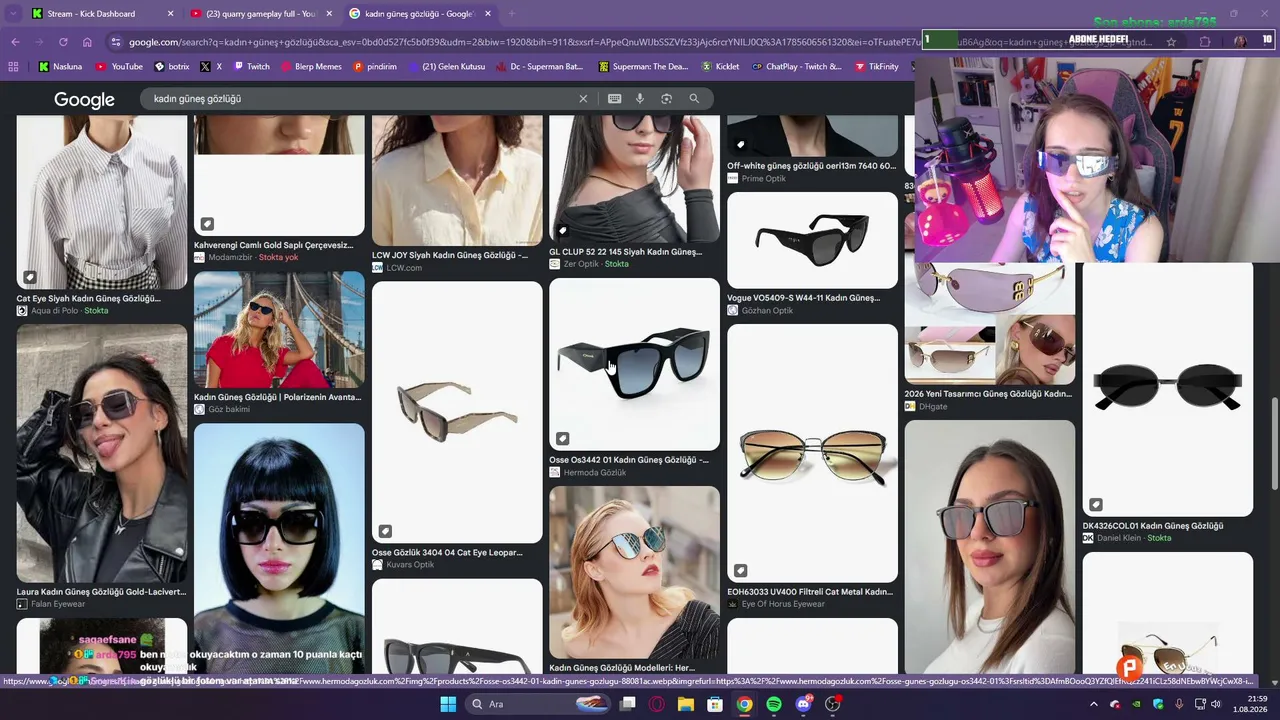
Task: Open Laura Kadın Güneş Gözlüğü Gold-Lacivert image
Action: click(102, 453)
